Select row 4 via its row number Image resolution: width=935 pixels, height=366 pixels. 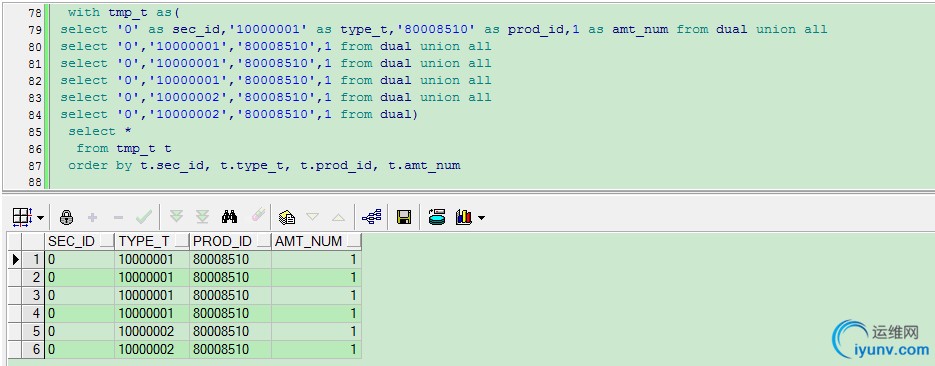(x=33, y=313)
